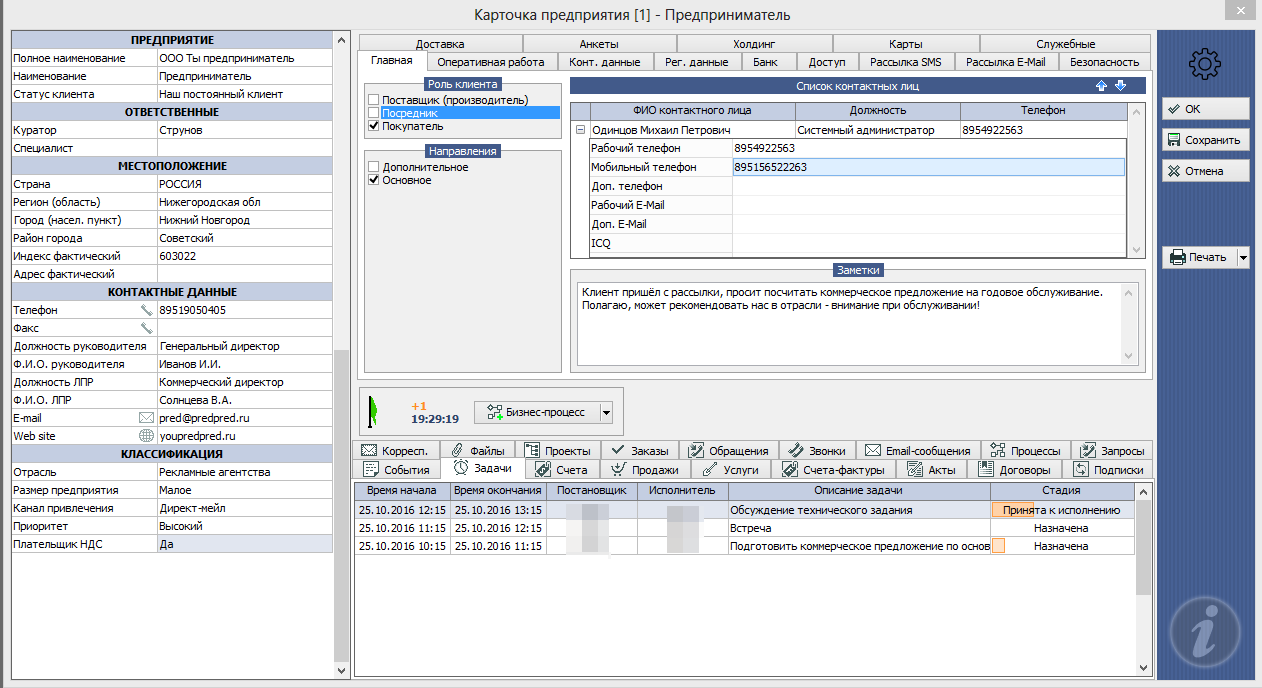The image size is (1262, 688).
Task: Open Печать dropdown arrow
Action: point(1243,257)
